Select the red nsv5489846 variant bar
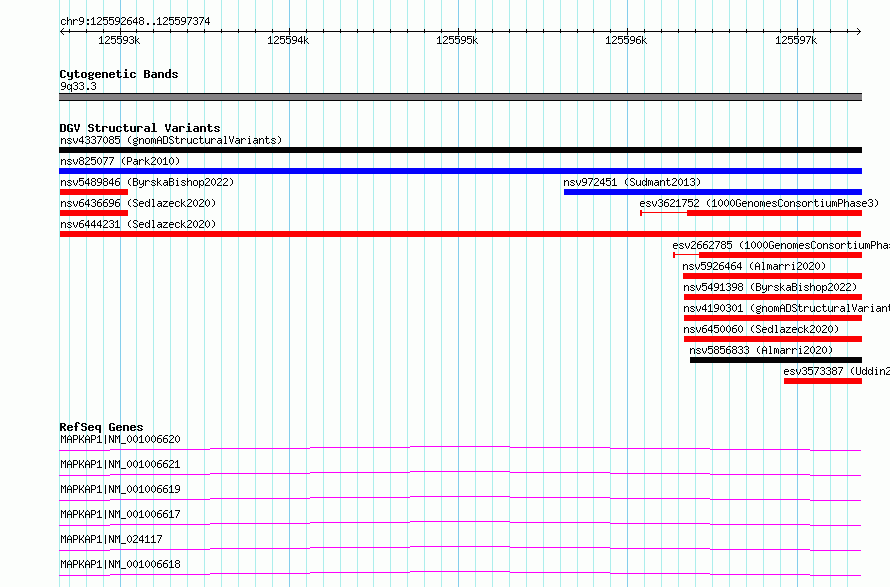The height and width of the screenshot is (587, 890). [x=94, y=192]
